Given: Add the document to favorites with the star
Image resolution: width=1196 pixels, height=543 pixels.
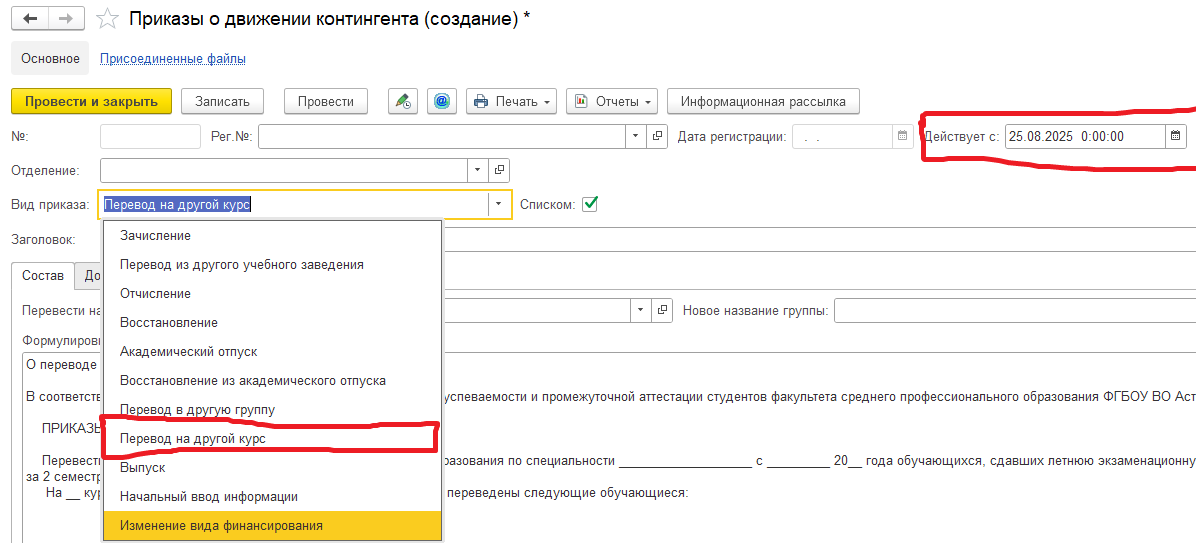Looking at the screenshot, I should [x=108, y=19].
